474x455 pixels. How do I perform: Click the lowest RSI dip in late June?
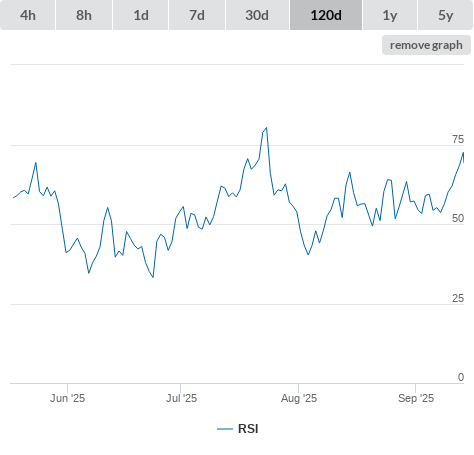[153, 277]
